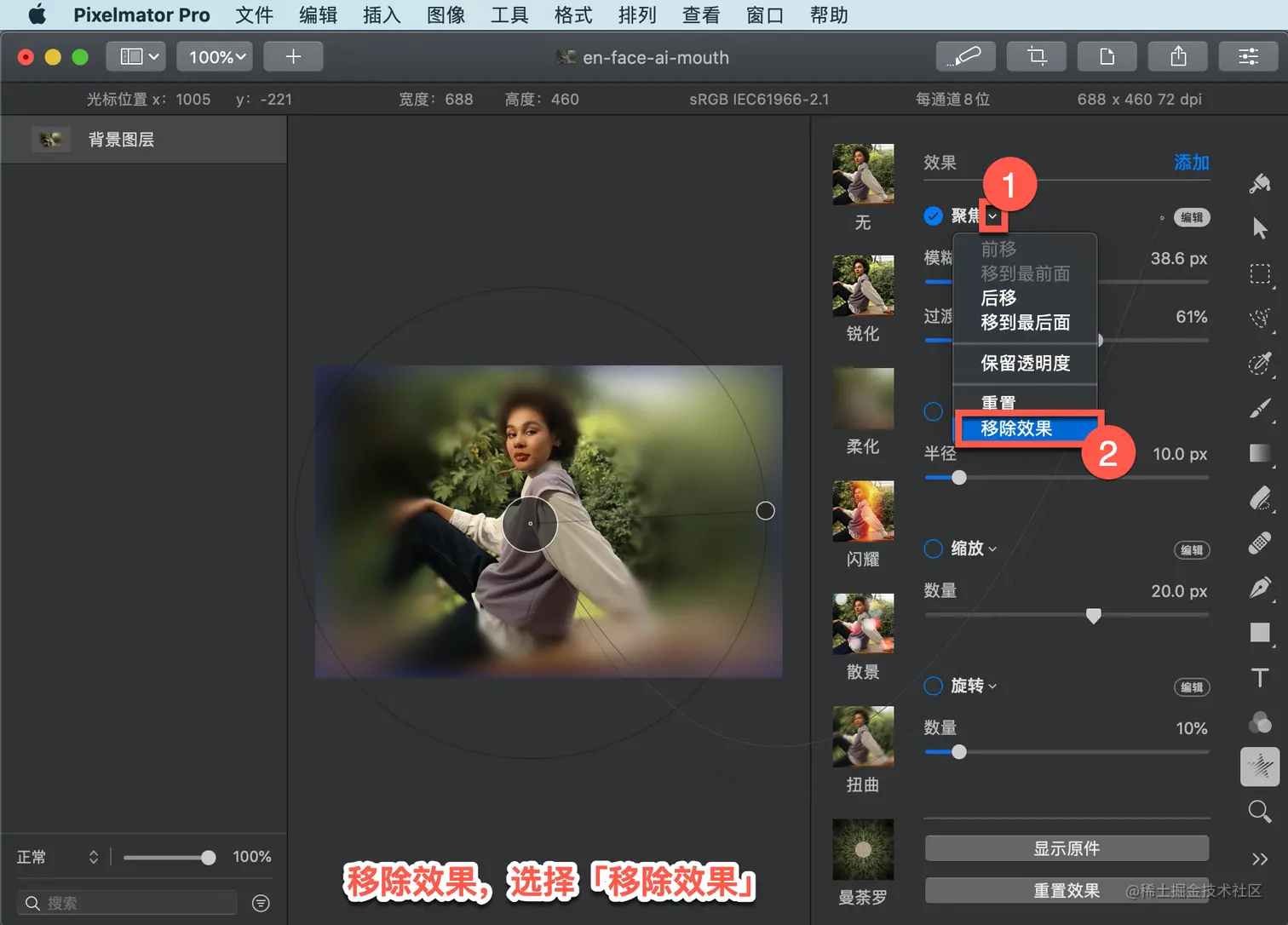Apply the 柔化 effect preset thumbnail
The height and width of the screenshot is (925, 1288).
[863, 399]
